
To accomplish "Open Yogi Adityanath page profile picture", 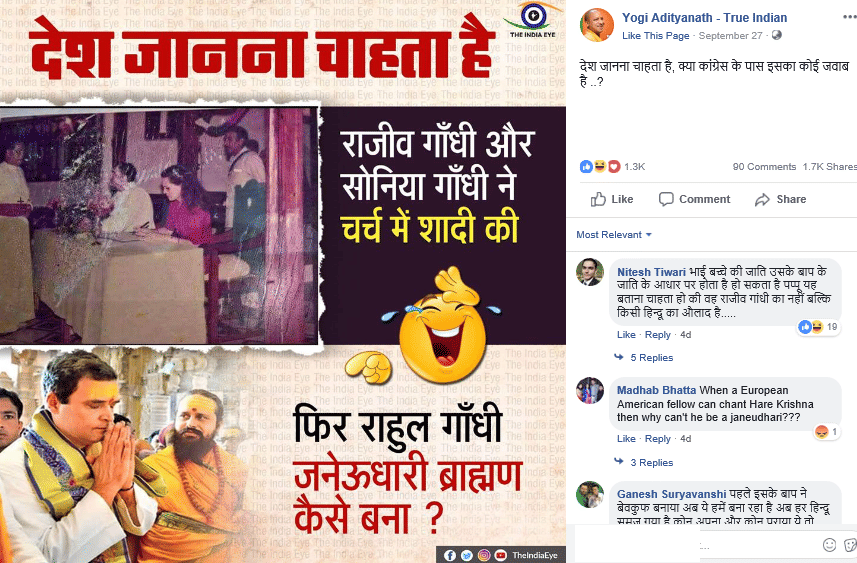I will [x=597, y=26].
